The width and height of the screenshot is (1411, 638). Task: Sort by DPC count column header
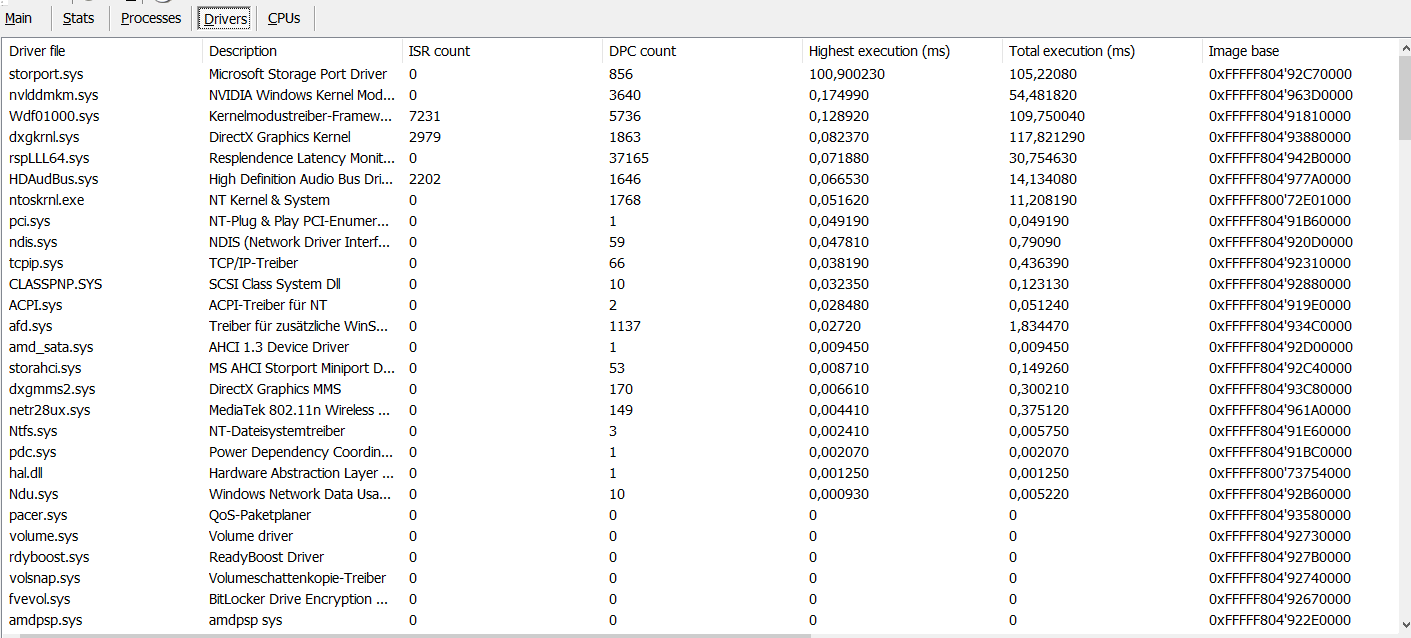702,51
